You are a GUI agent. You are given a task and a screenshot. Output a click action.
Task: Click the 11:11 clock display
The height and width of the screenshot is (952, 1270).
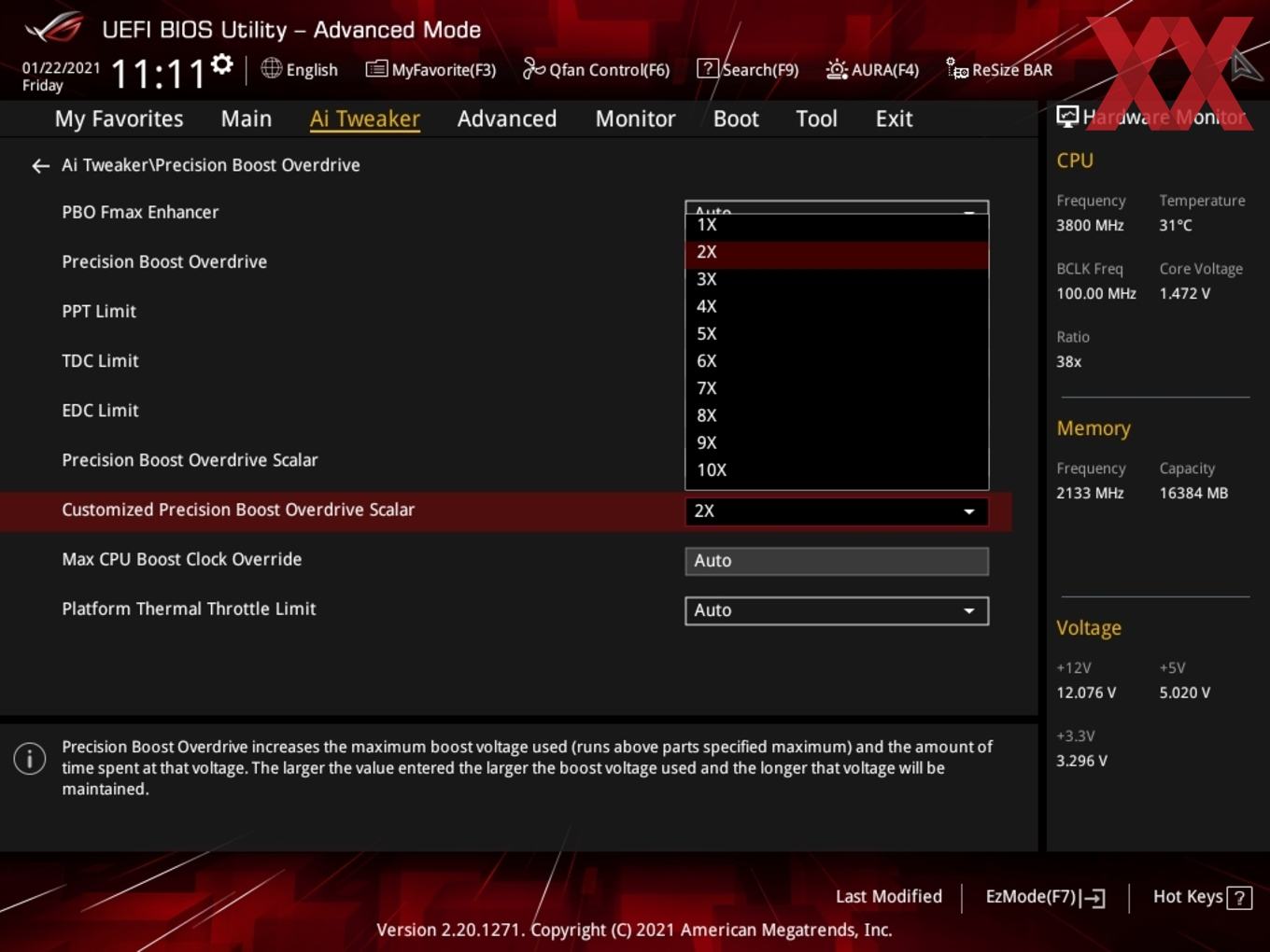click(158, 74)
